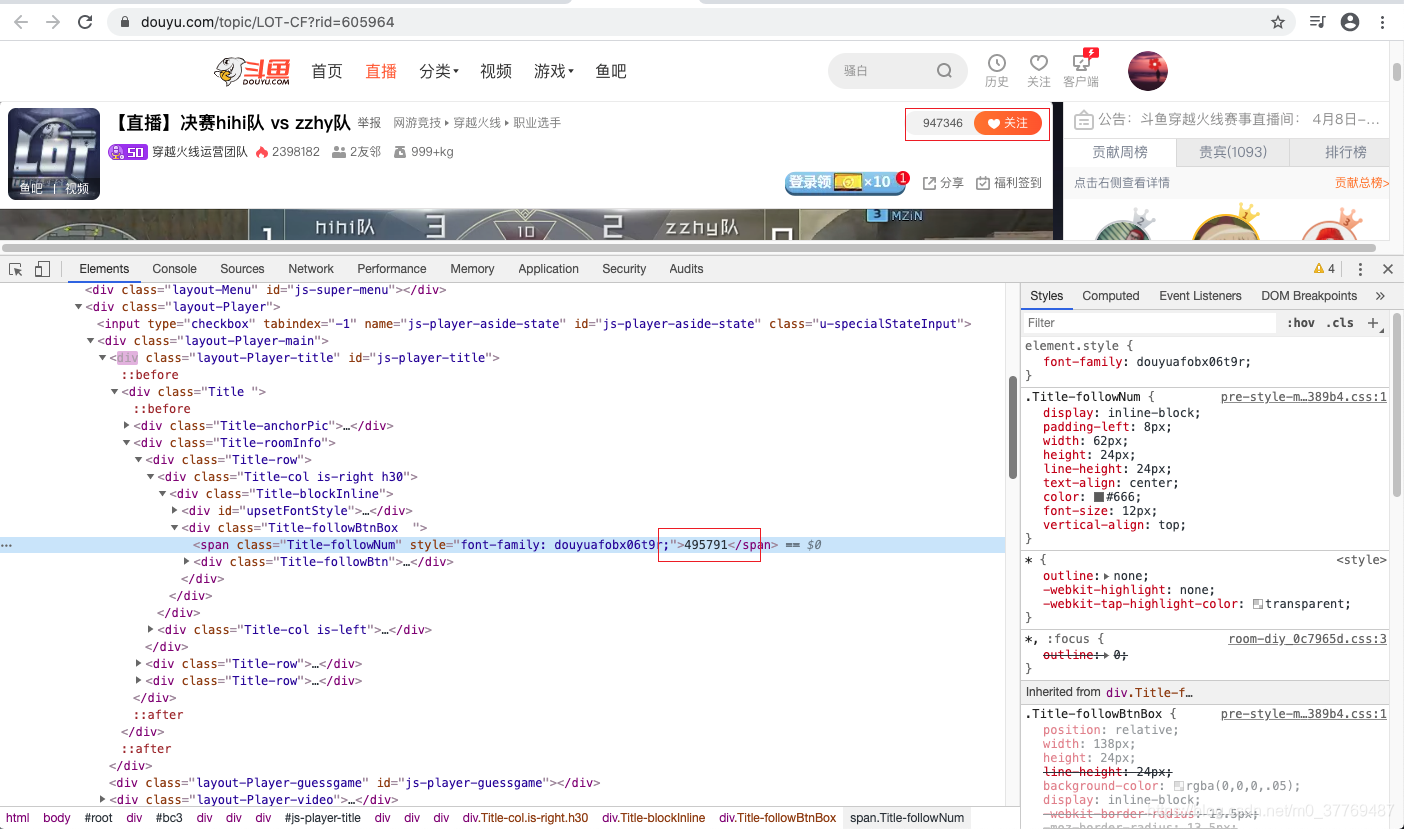Image resolution: width=1404 pixels, height=829 pixels.
Task: Select the 排行榜 tab
Action: 1345,152
